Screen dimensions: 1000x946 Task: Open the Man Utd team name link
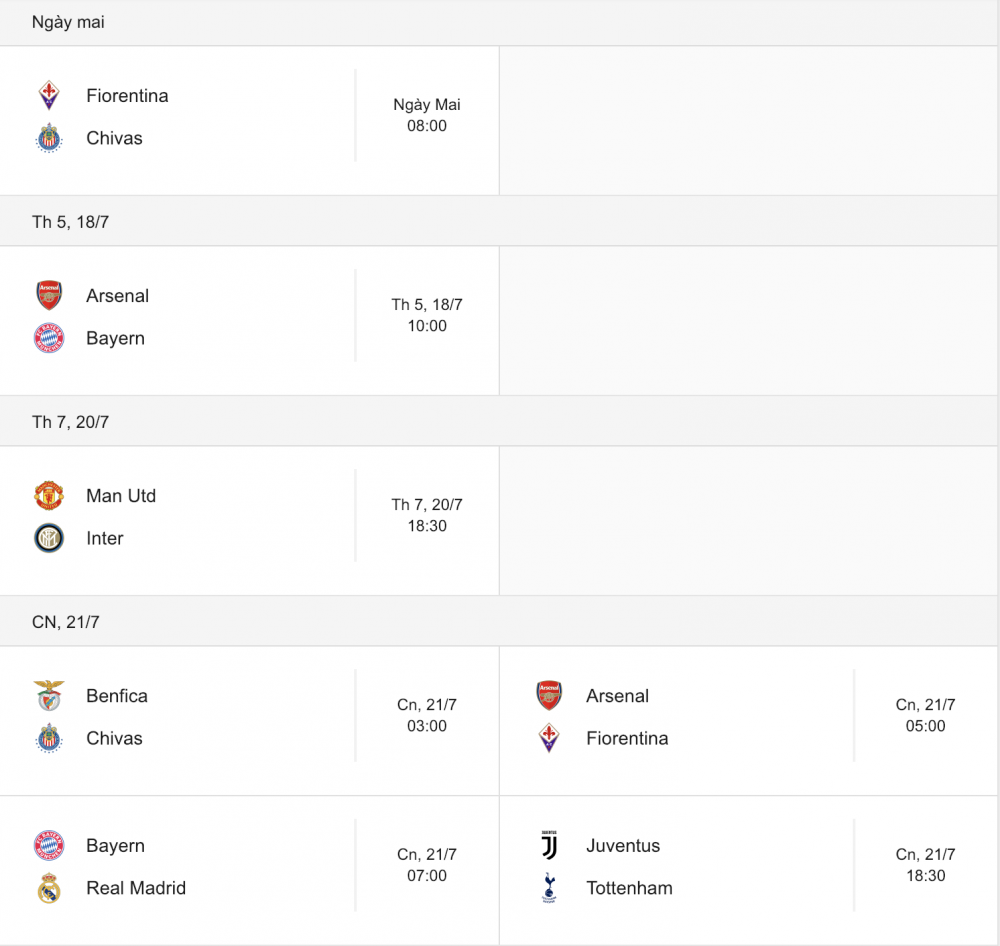121,496
